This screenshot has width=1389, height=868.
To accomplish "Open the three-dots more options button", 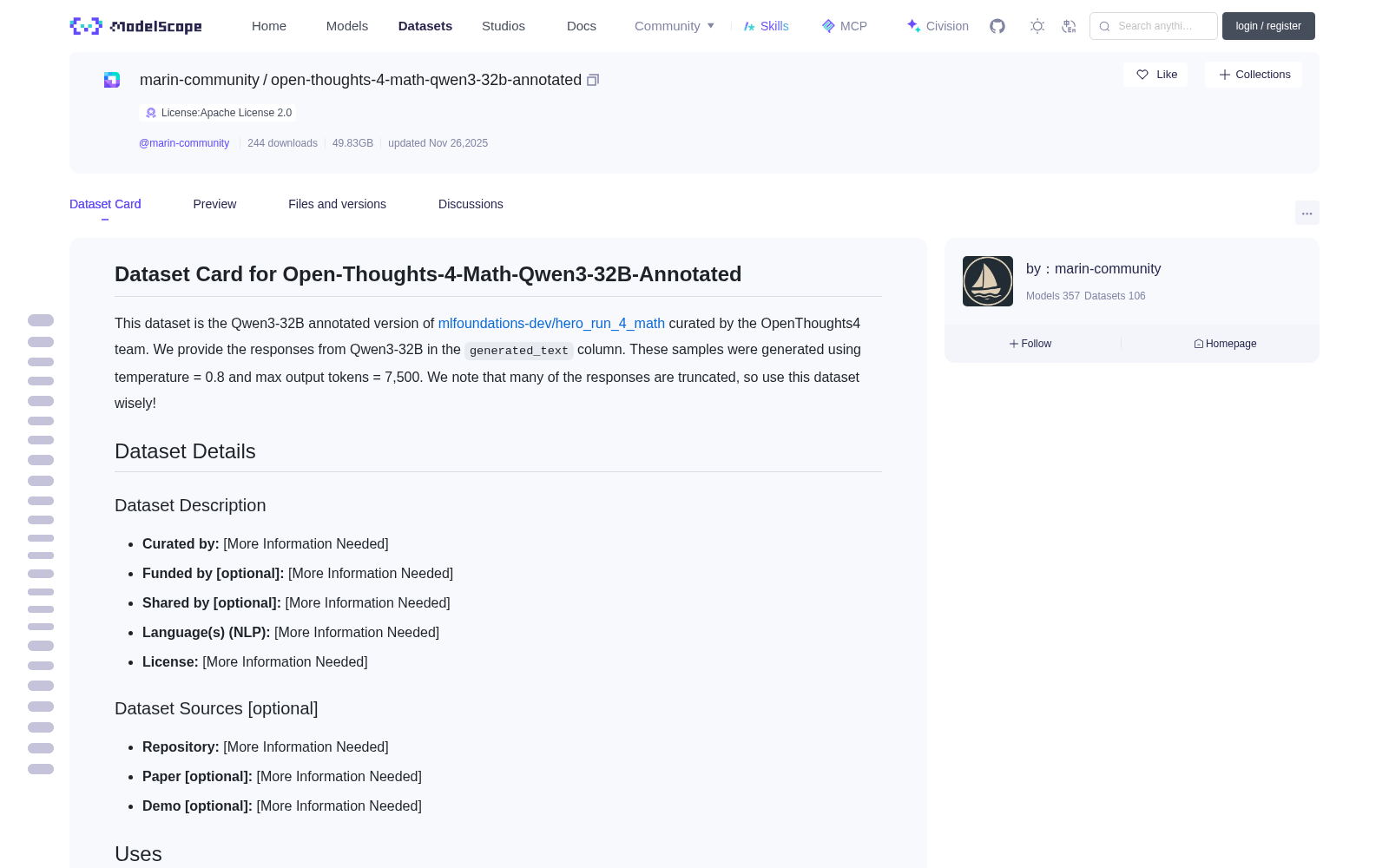I will tap(1307, 213).
